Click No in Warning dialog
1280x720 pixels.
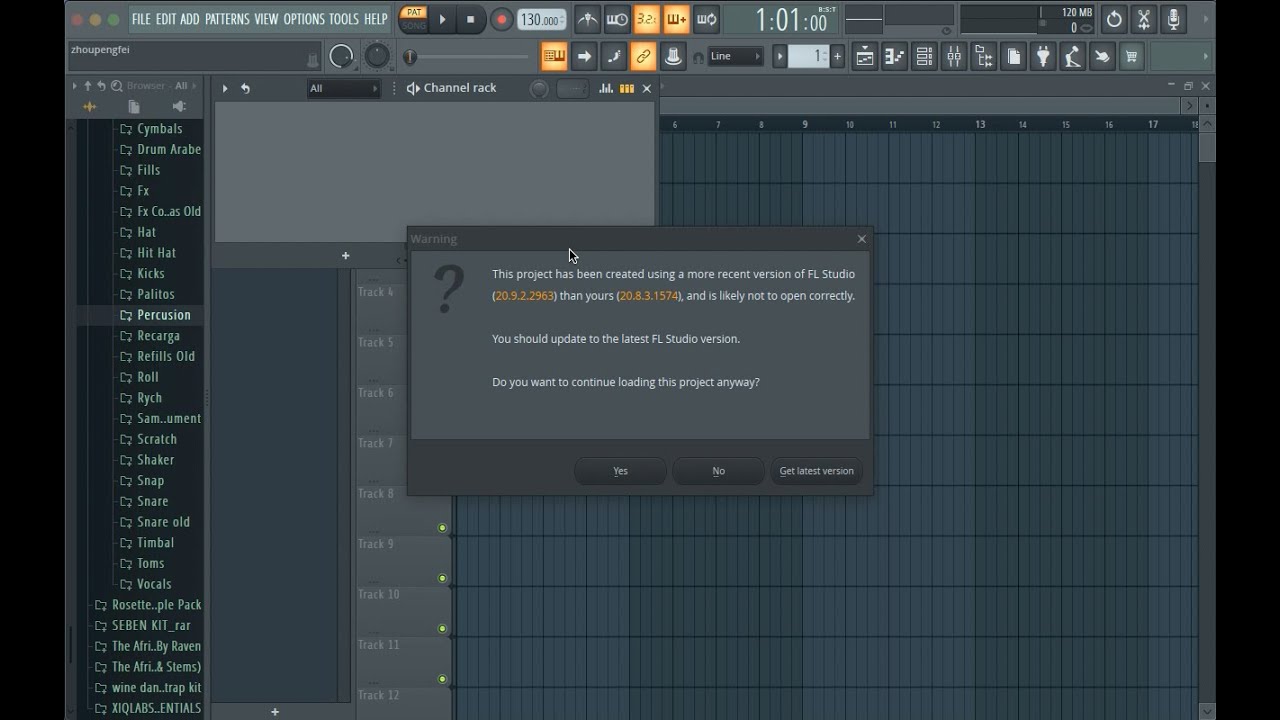click(x=718, y=471)
